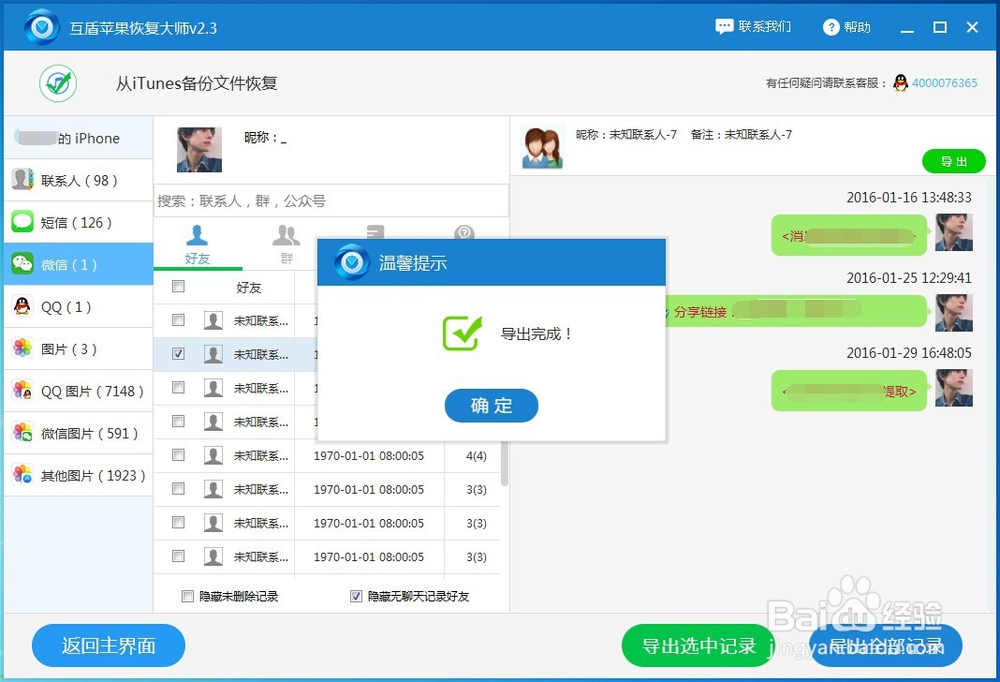1000x682 pixels.
Task: Select the 短信 (126) messages category
Action: [x=78, y=222]
